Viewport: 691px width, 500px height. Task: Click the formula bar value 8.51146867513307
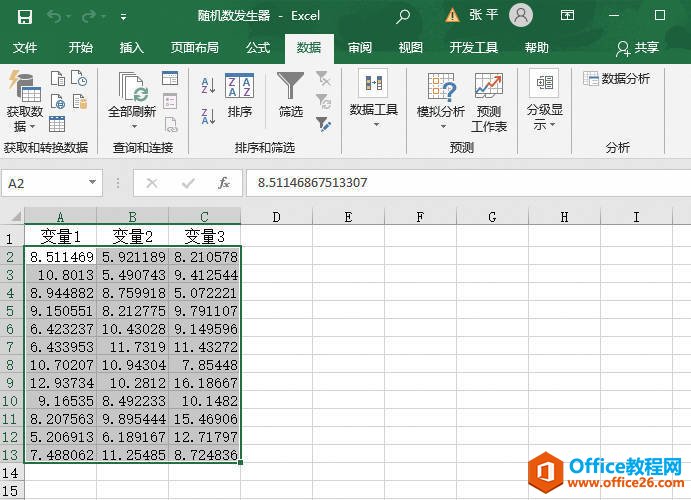[x=312, y=182]
